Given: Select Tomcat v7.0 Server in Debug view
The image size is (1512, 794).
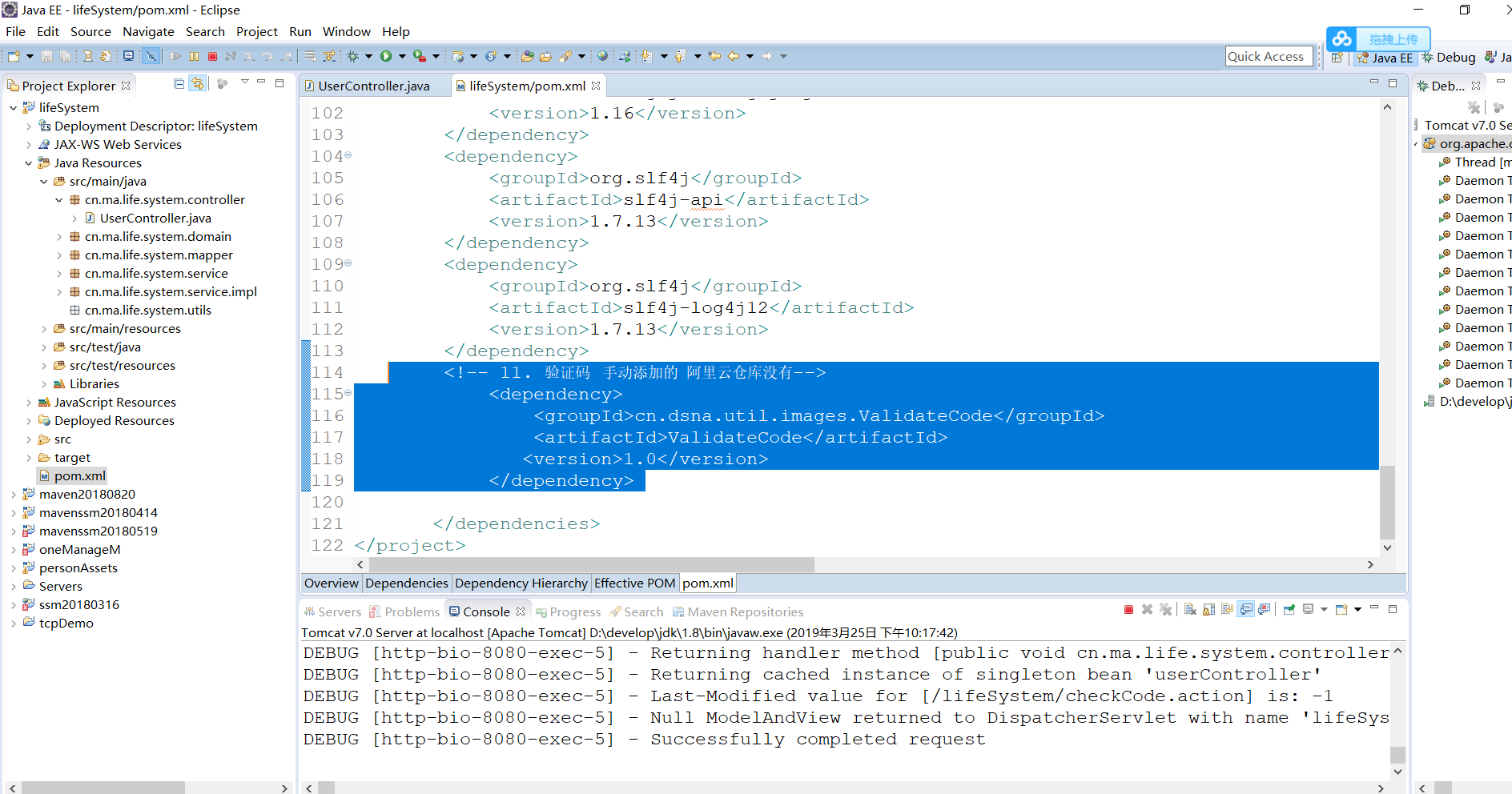Looking at the screenshot, I should click(1465, 125).
